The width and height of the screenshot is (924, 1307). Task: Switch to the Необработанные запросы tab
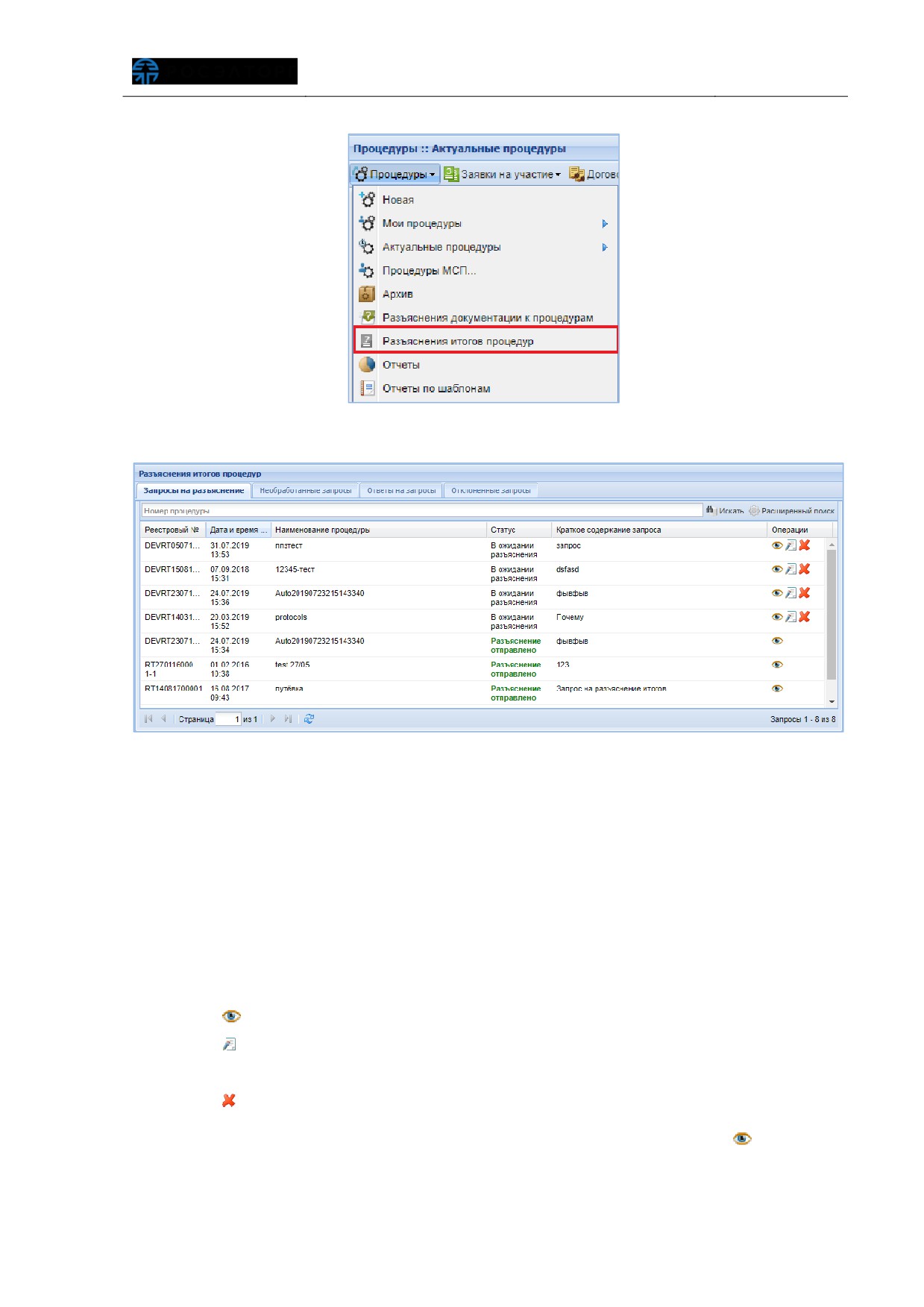tap(306, 491)
